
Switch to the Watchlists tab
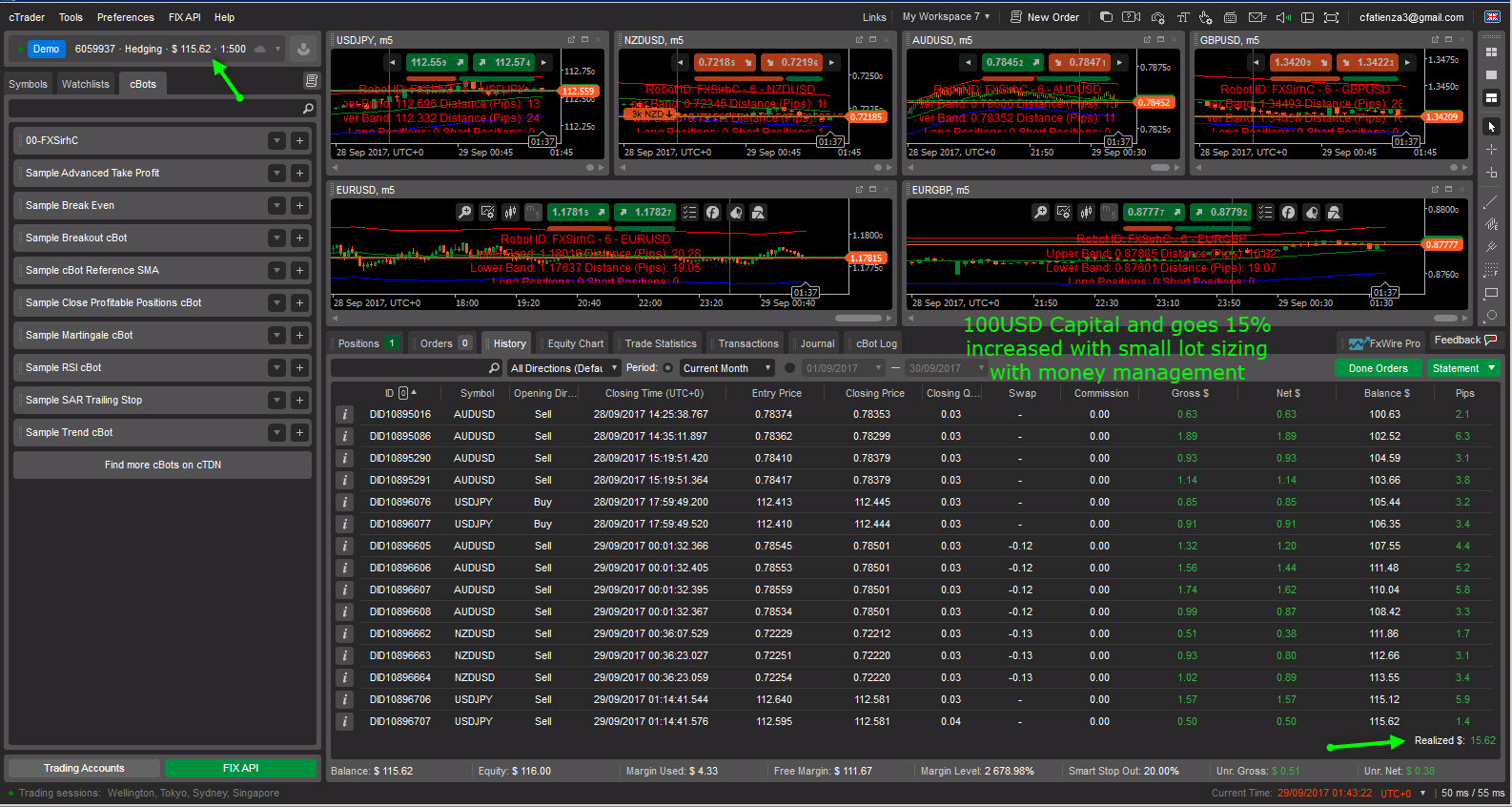click(x=86, y=84)
